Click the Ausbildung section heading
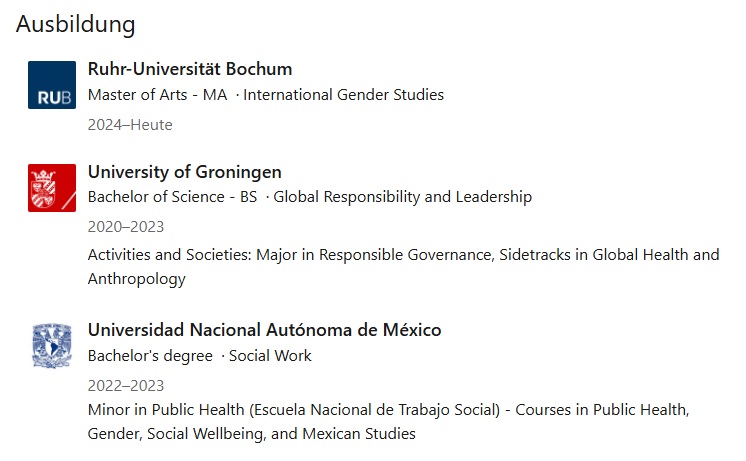The image size is (746, 461). [76, 24]
